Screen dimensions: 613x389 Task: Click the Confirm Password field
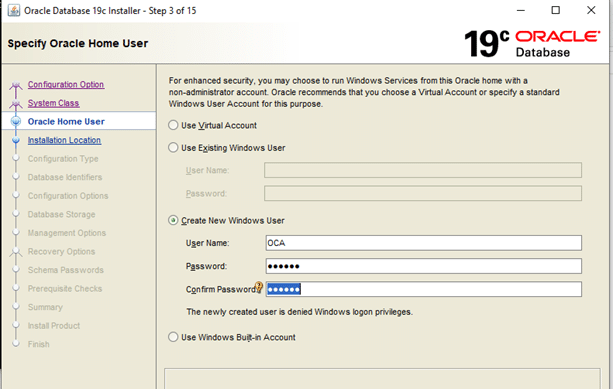[x=423, y=289]
